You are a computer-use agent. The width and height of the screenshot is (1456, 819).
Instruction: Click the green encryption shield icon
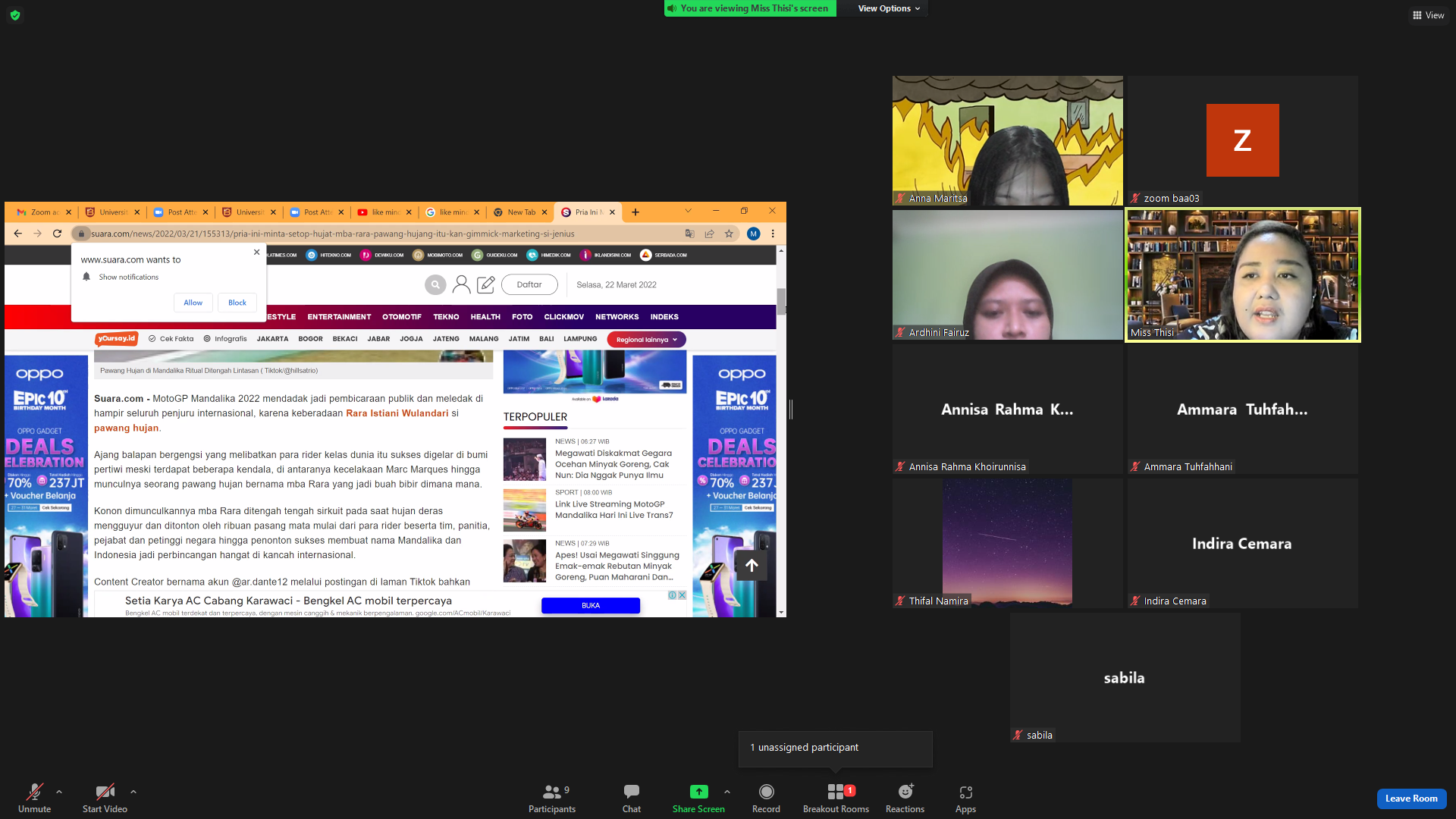[15, 15]
